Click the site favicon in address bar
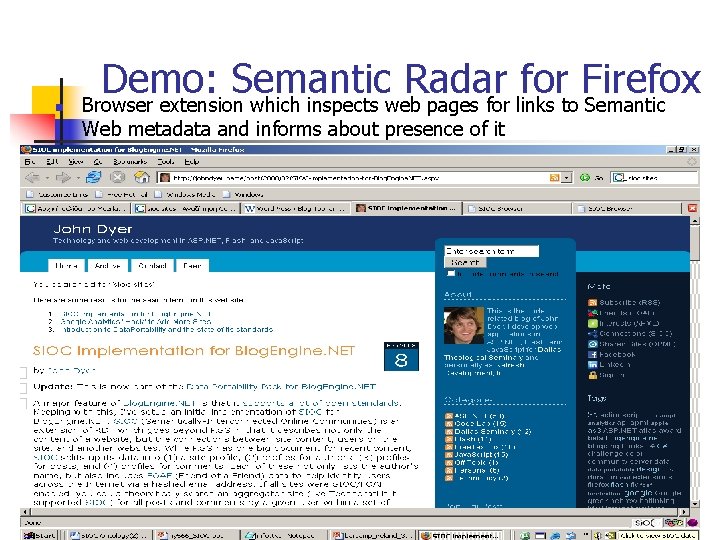Image resolution: width=720 pixels, height=540 pixels. coord(165,178)
